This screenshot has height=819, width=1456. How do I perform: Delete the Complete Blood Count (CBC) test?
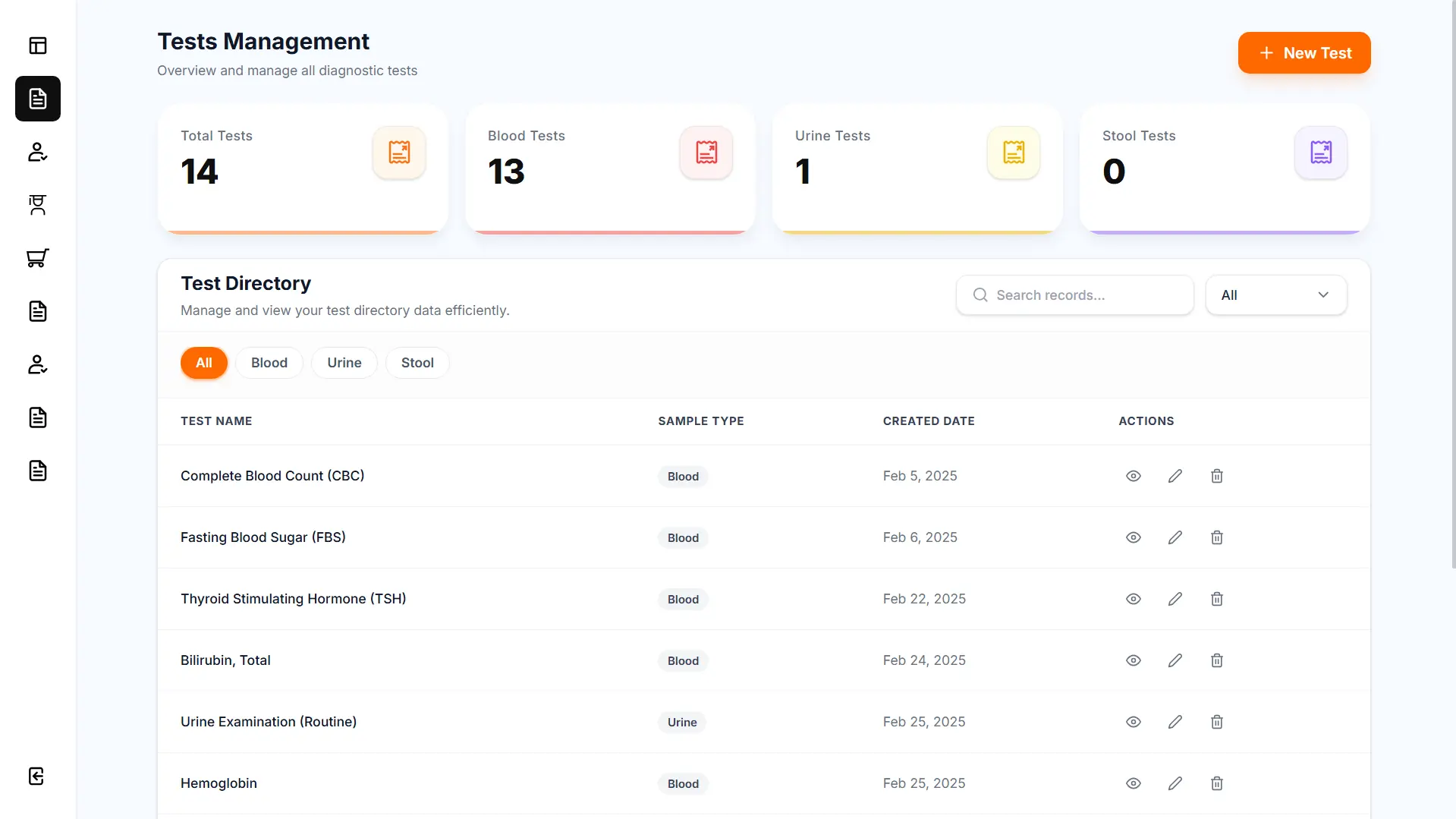[x=1217, y=476]
